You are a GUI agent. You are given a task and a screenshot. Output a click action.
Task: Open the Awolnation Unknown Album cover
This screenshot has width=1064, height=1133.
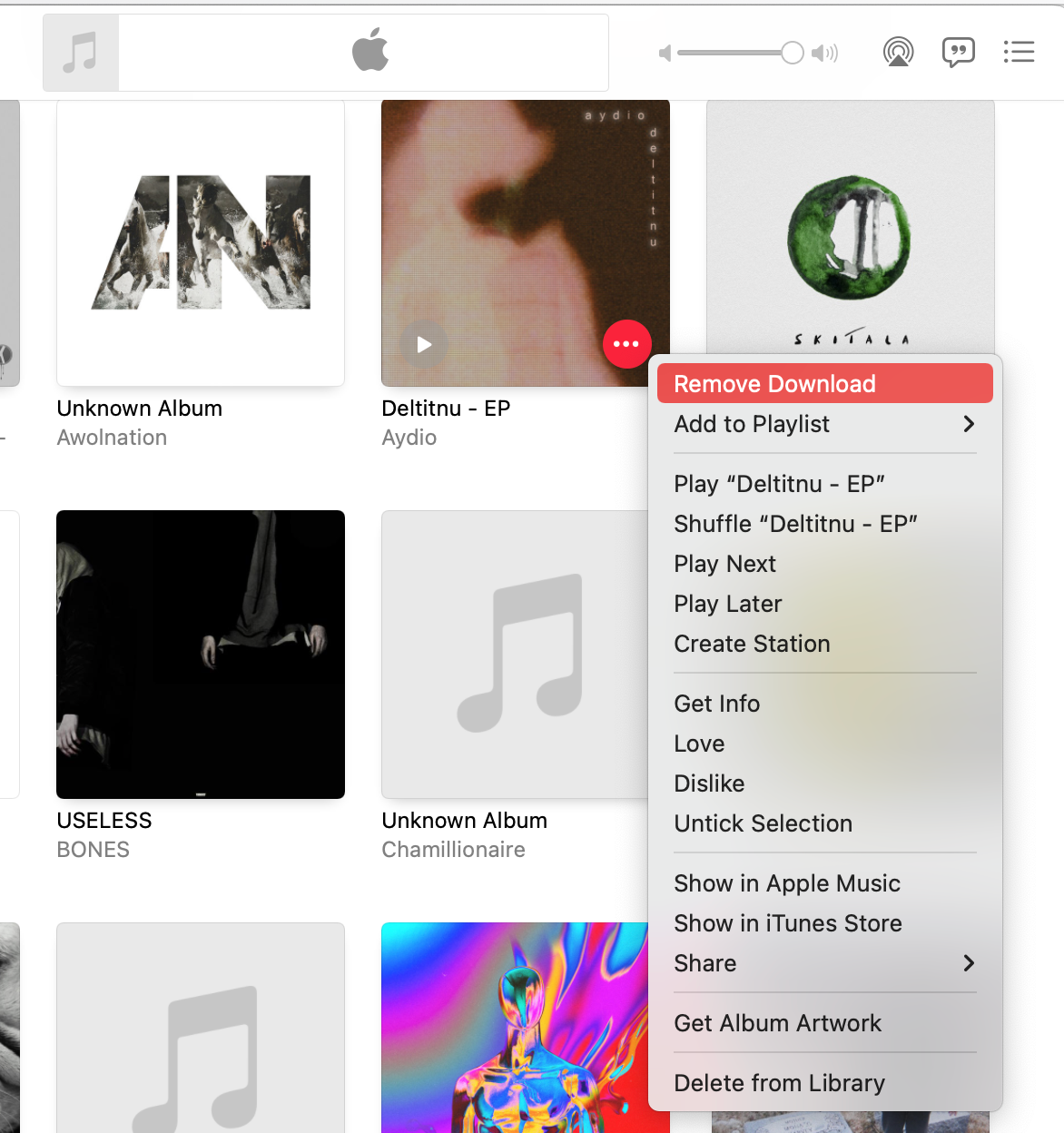pos(201,243)
